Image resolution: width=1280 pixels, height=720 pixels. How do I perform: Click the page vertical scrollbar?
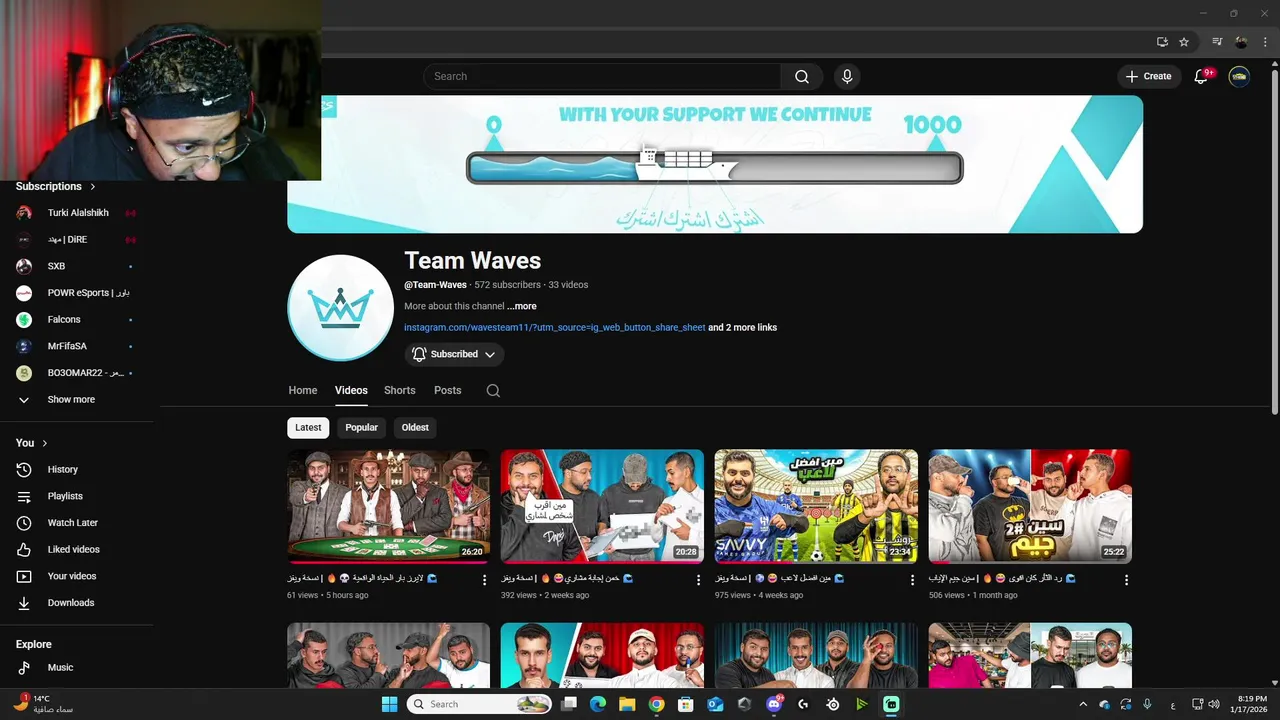1274,240
